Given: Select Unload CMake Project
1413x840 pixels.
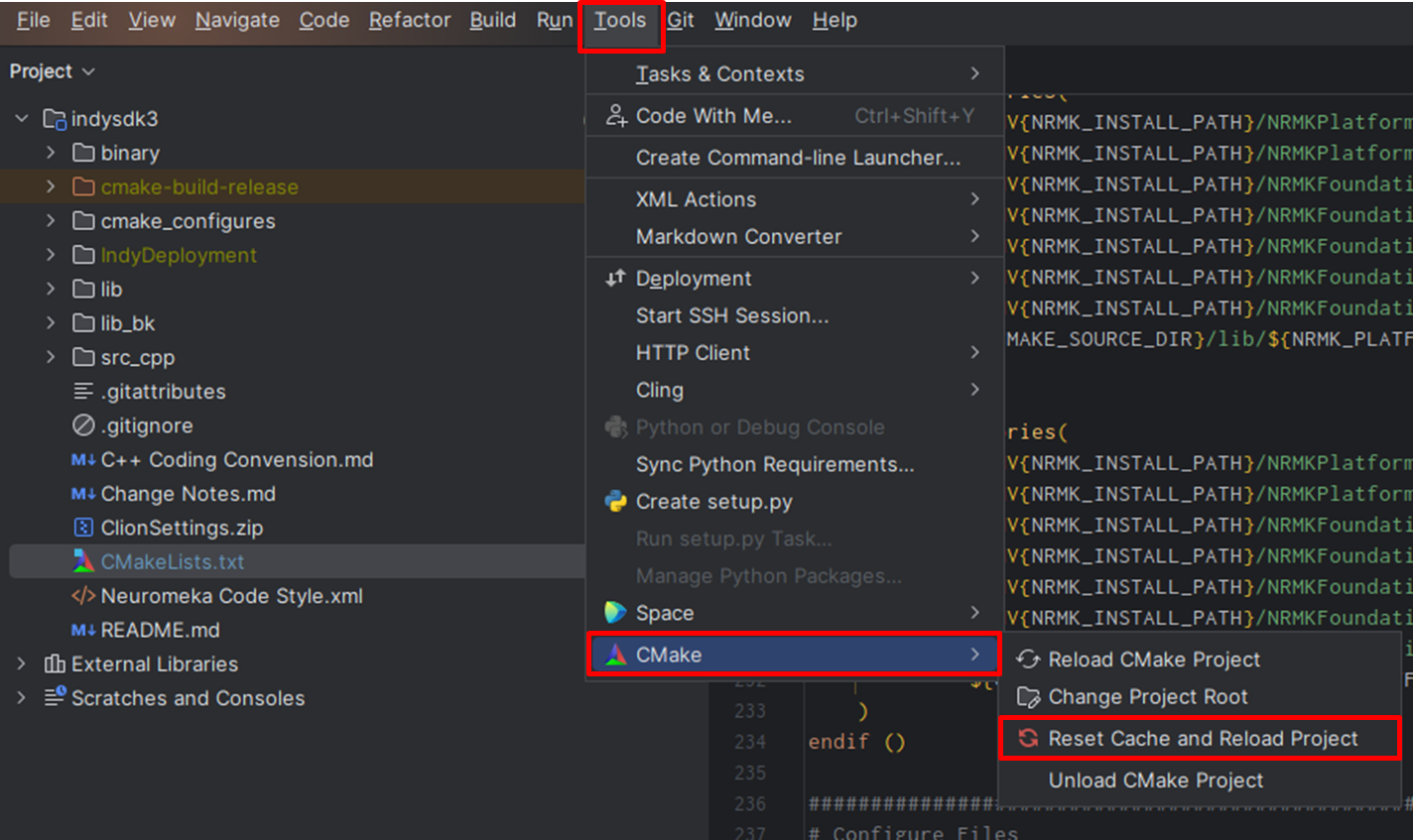Looking at the screenshot, I should [x=1200, y=780].
